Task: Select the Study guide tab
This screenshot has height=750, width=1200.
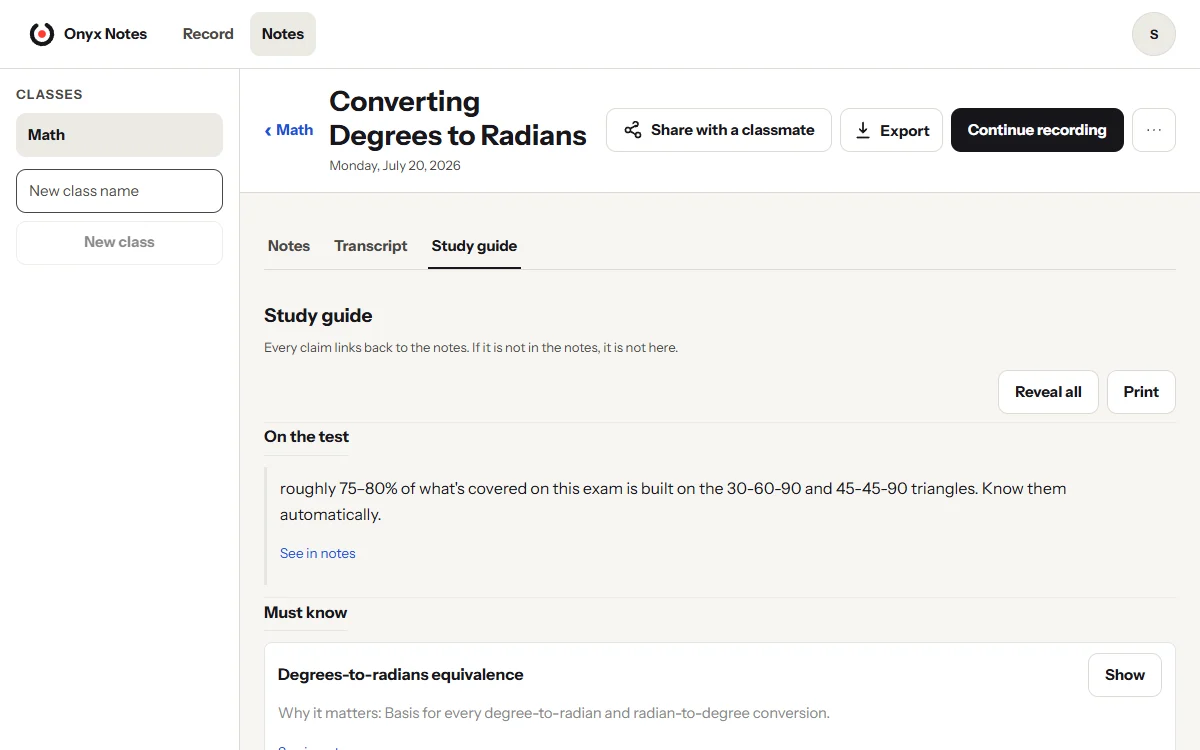Action: point(474,246)
